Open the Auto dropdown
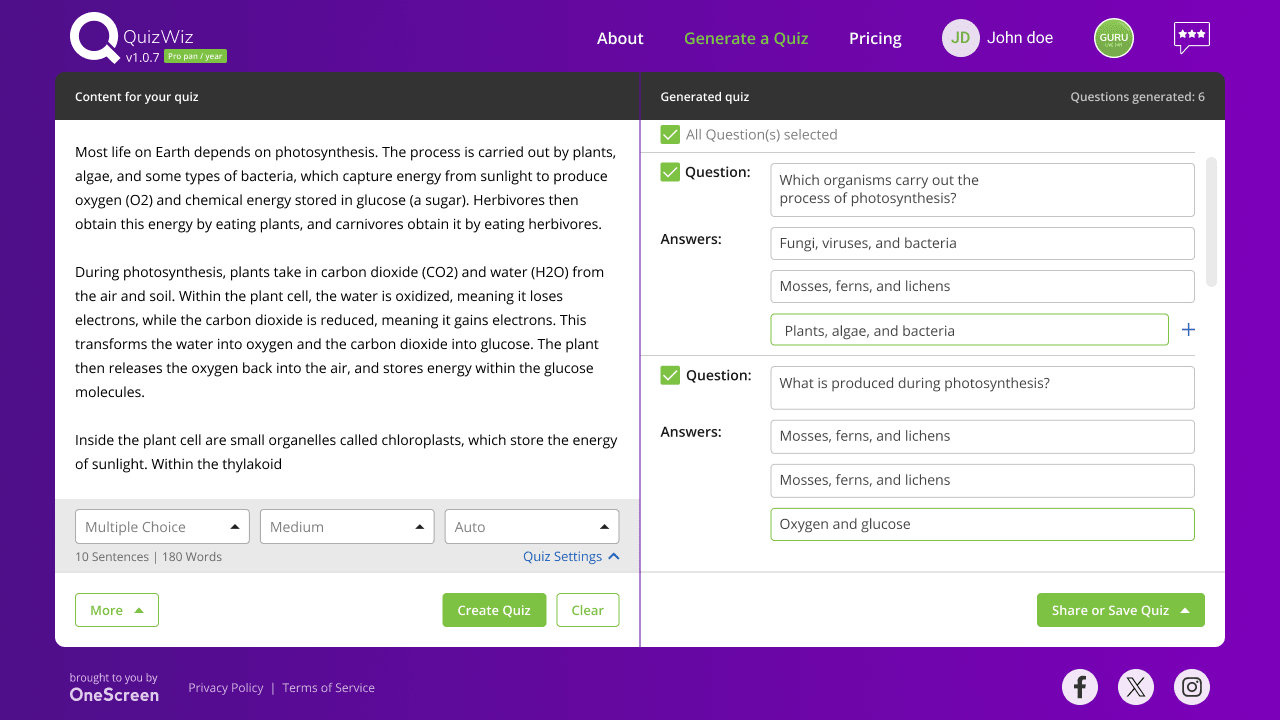 [531, 527]
